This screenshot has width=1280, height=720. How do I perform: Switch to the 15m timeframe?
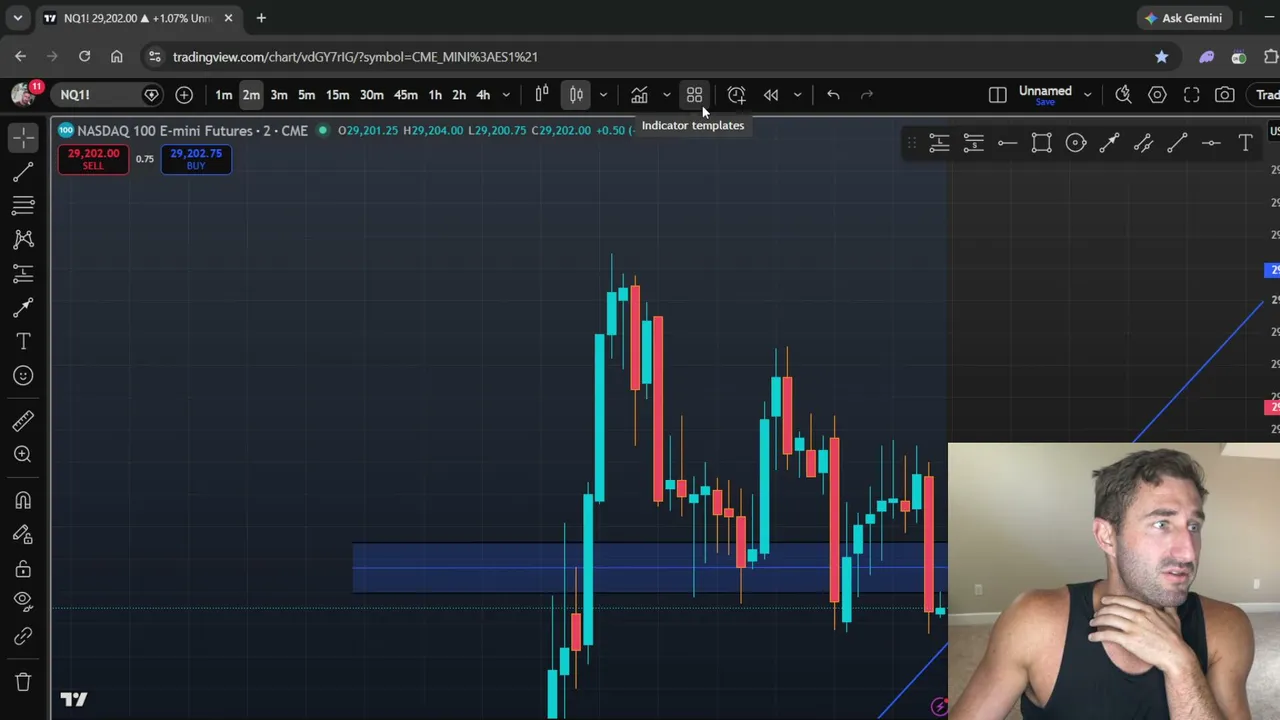[x=337, y=95]
